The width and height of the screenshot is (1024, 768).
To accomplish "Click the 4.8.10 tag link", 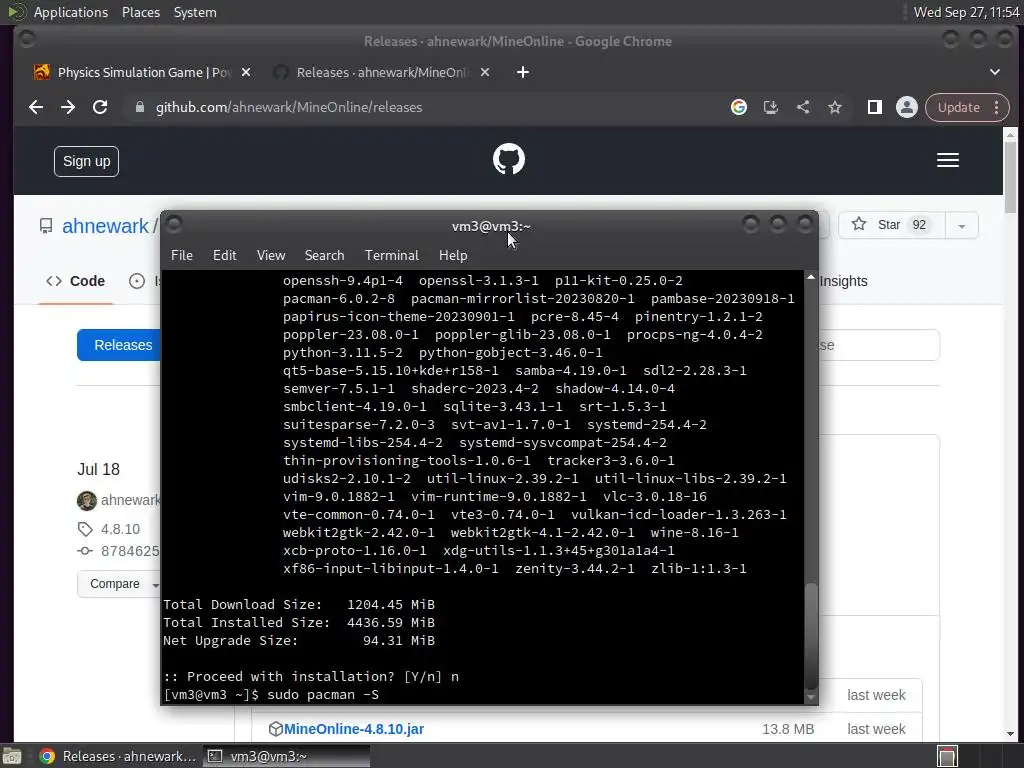I will click(x=120, y=529).
